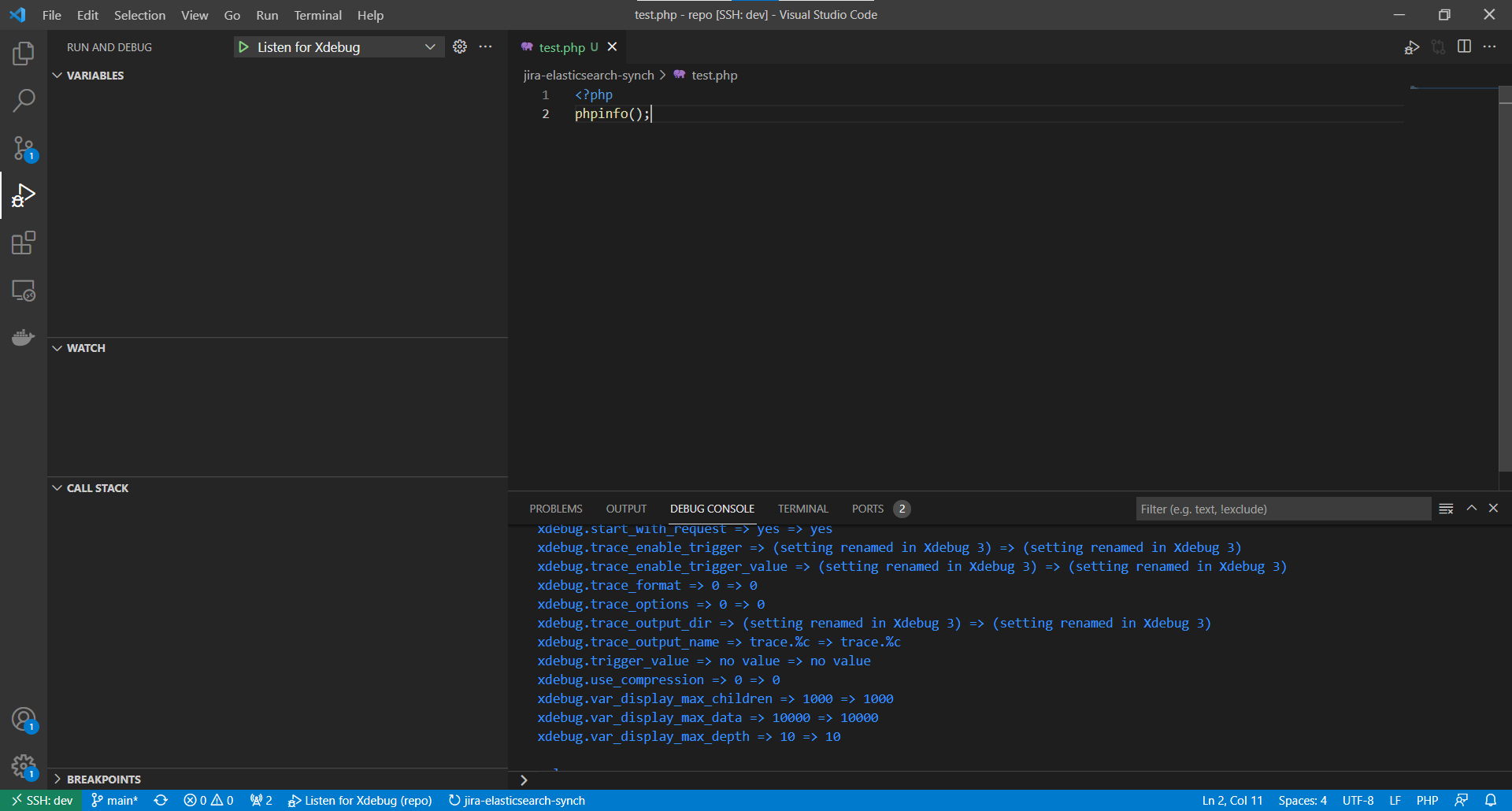The height and width of the screenshot is (811, 1512).
Task: Change encoding UTF-8
Action: click(1358, 801)
